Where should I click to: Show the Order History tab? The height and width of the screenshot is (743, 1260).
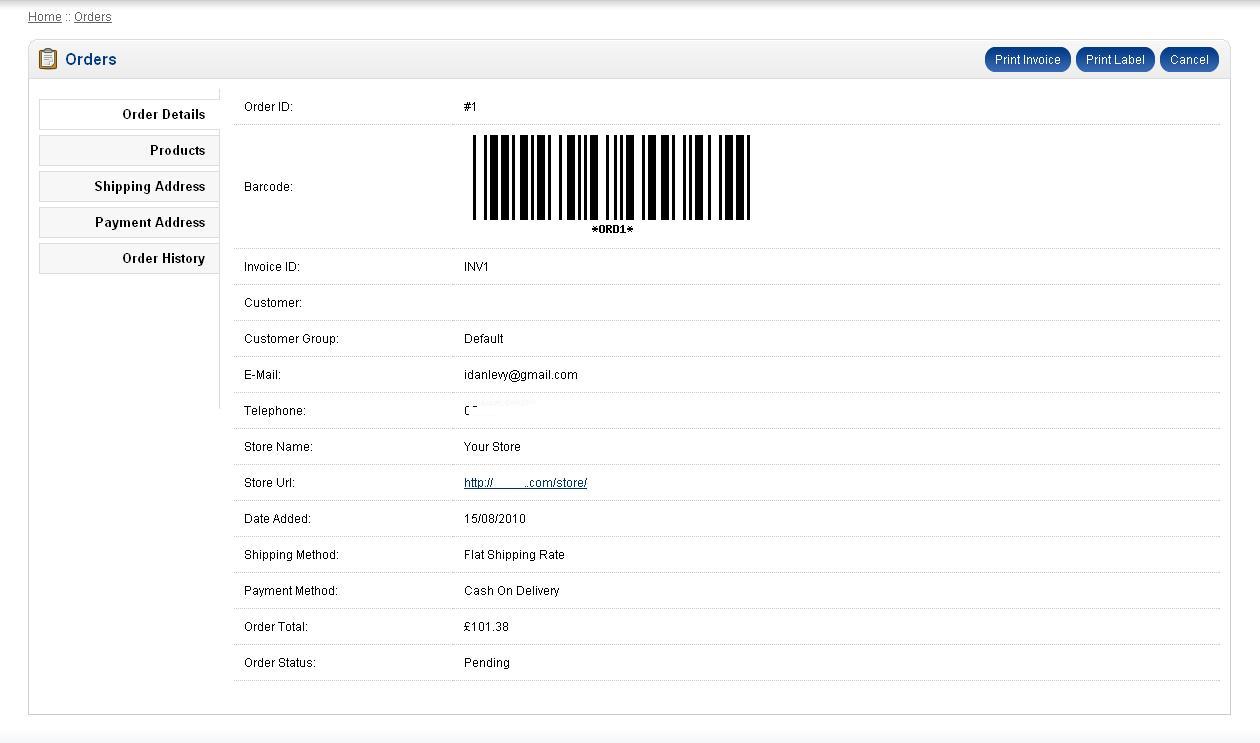coord(129,258)
